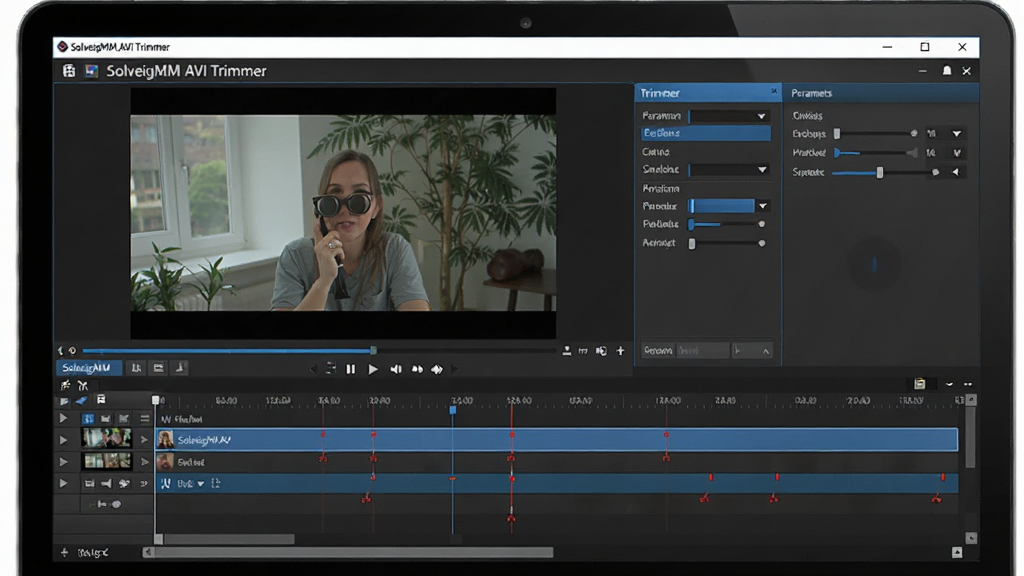Open the blue-filled dropdown in Trimmer panel
Screen dimensions: 1024x576
[x=729, y=206]
